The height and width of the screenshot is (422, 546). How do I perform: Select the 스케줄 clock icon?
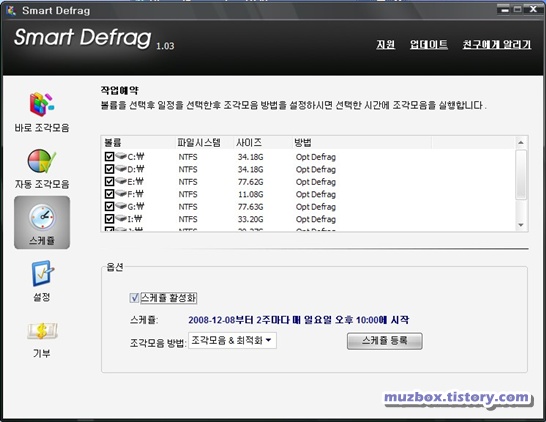42,217
